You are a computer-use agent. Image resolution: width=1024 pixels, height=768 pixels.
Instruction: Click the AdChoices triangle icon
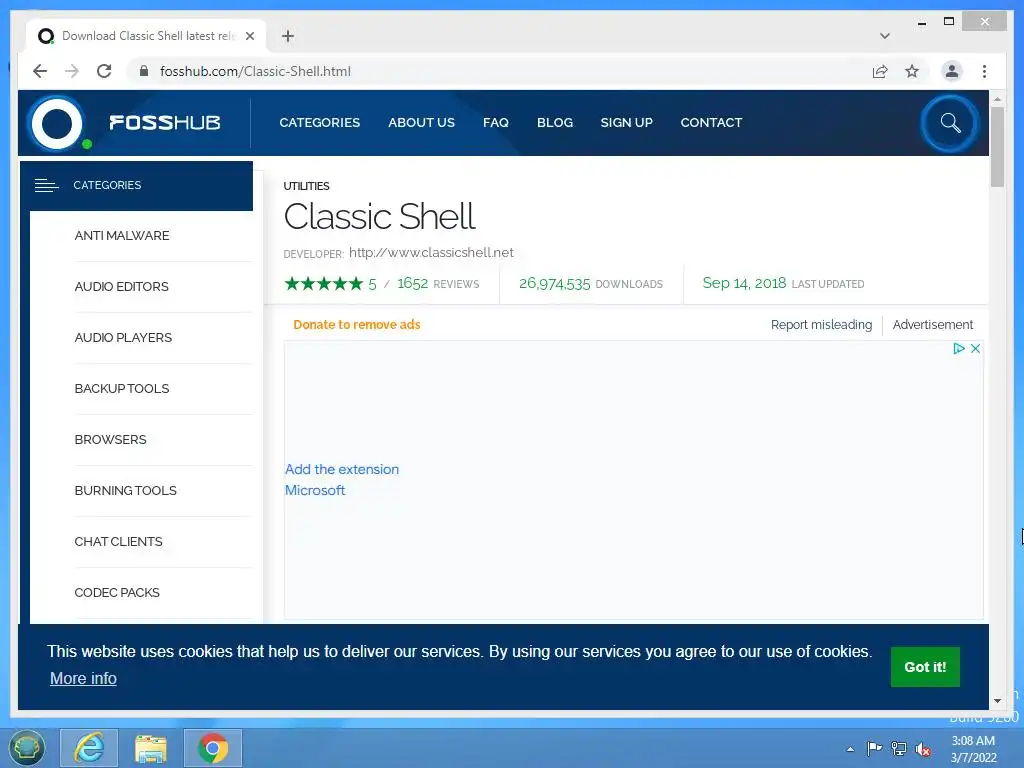pos(959,348)
